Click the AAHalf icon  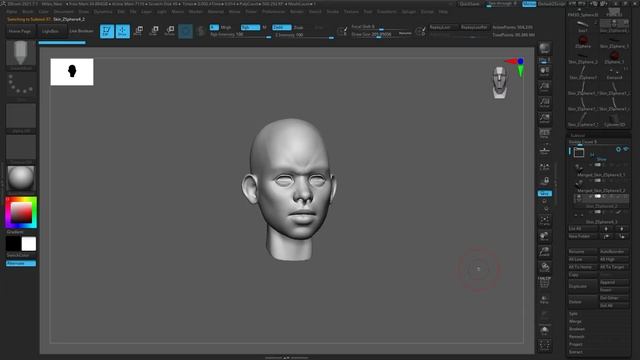(x=544, y=118)
